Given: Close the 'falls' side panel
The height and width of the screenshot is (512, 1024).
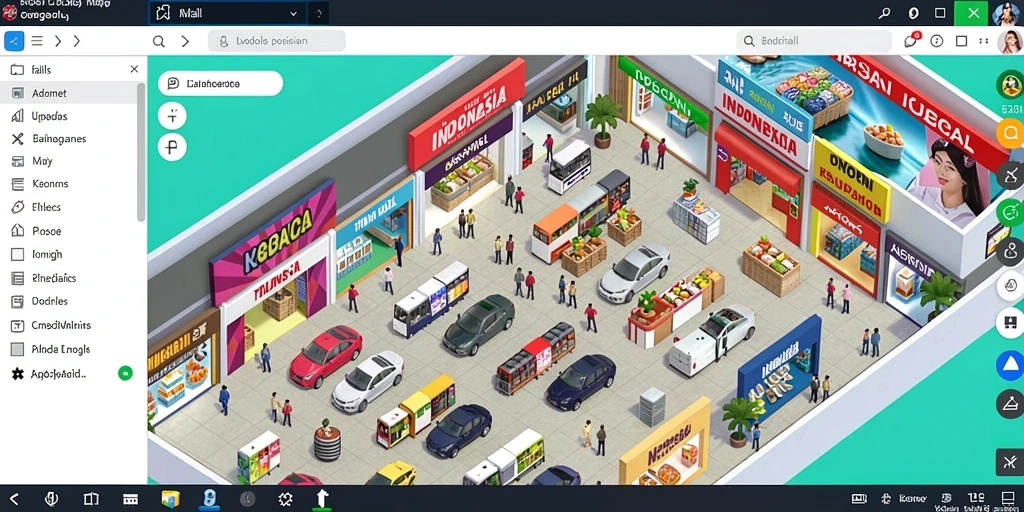Looking at the screenshot, I should click(134, 69).
